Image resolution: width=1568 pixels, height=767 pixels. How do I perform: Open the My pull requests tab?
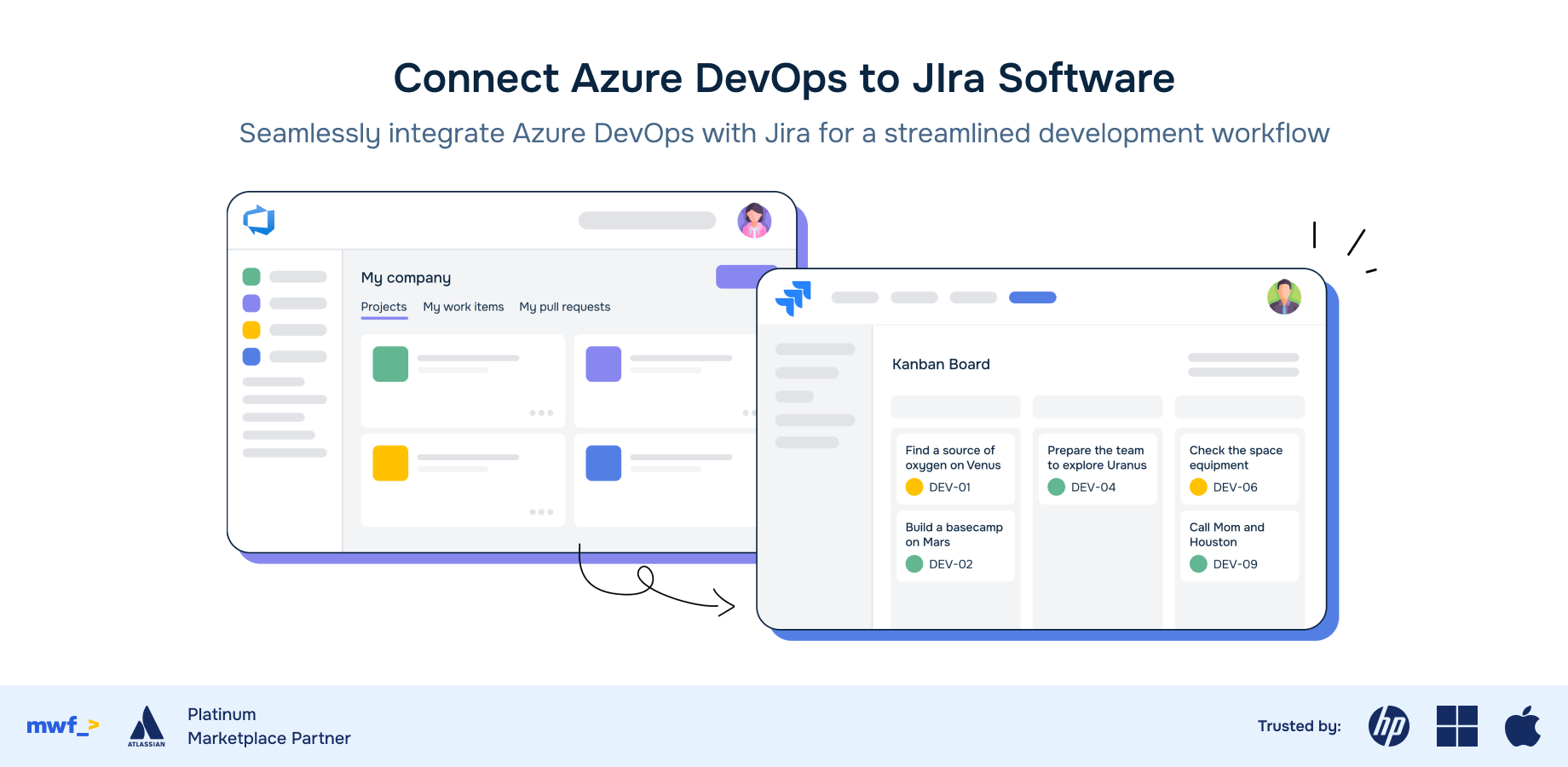coord(565,307)
